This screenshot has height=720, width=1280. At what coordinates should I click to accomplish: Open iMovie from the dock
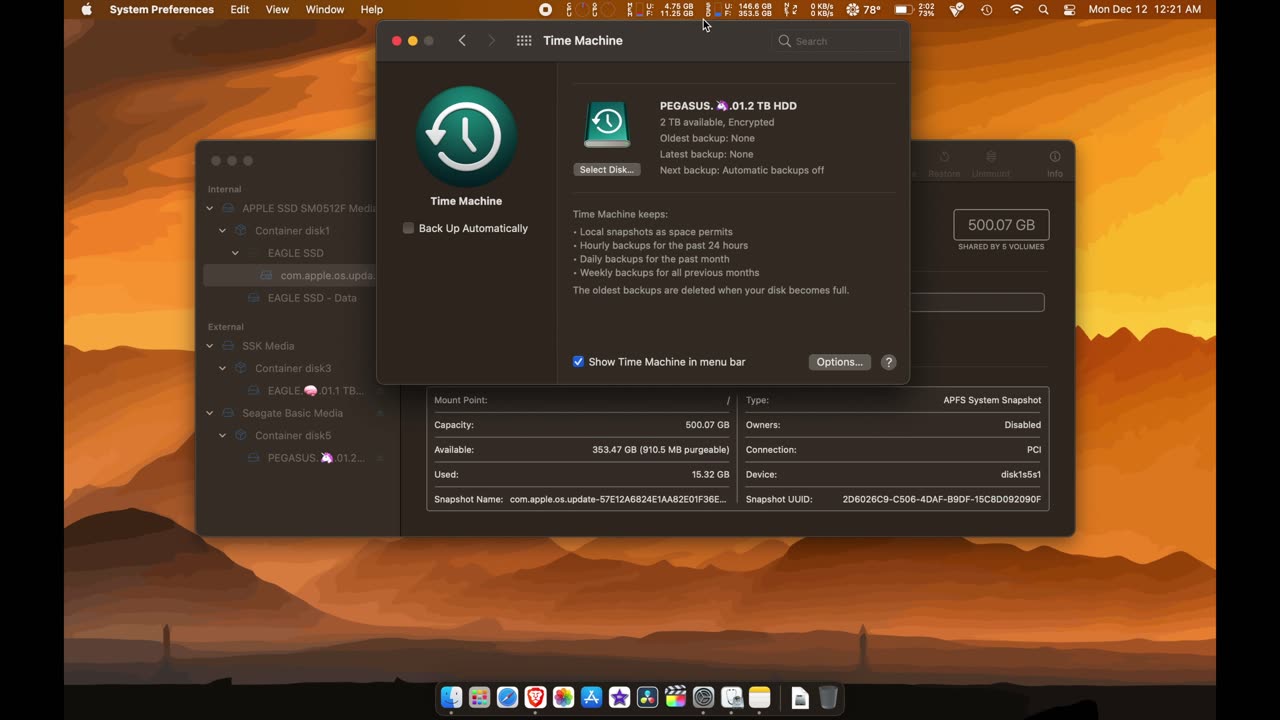pos(620,698)
